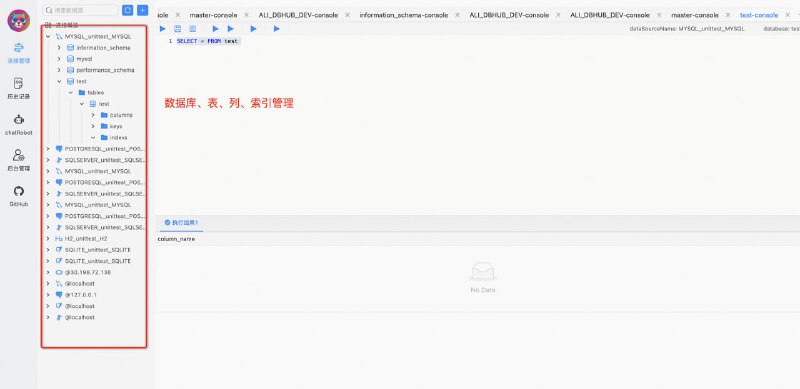Open the user admin management sidebar icon

point(19,155)
